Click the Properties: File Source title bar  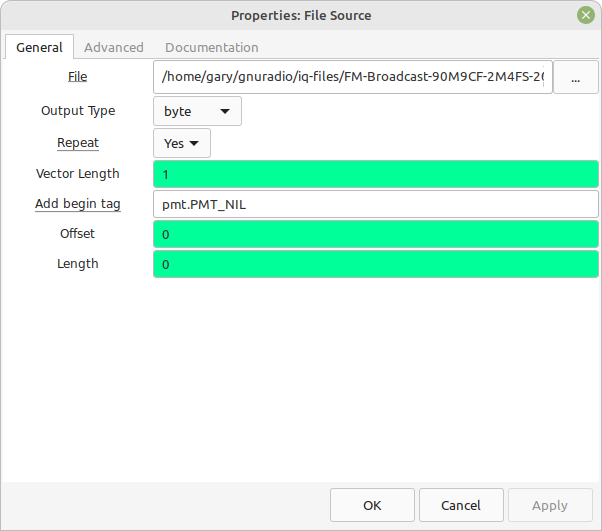pos(301,15)
